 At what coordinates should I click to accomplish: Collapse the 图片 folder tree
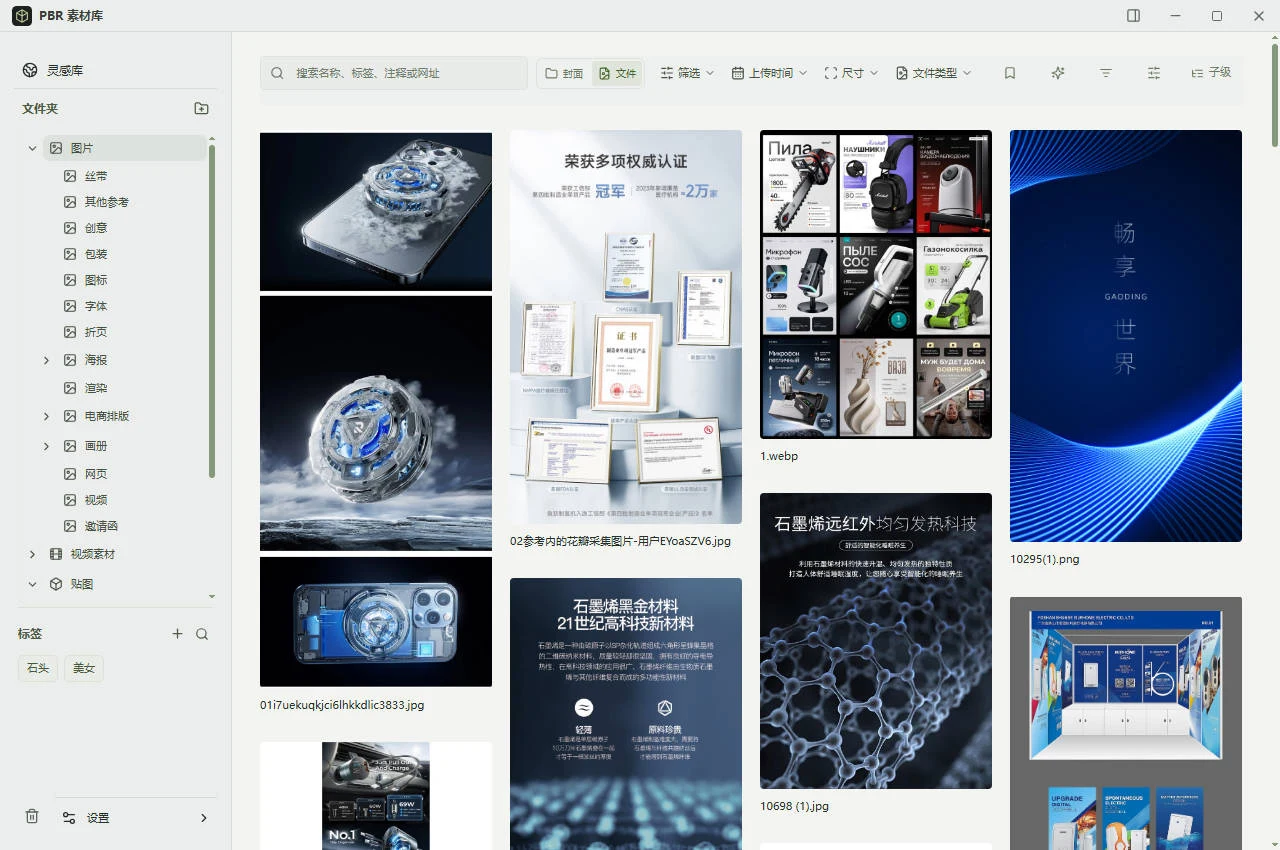pyautogui.click(x=32, y=148)
